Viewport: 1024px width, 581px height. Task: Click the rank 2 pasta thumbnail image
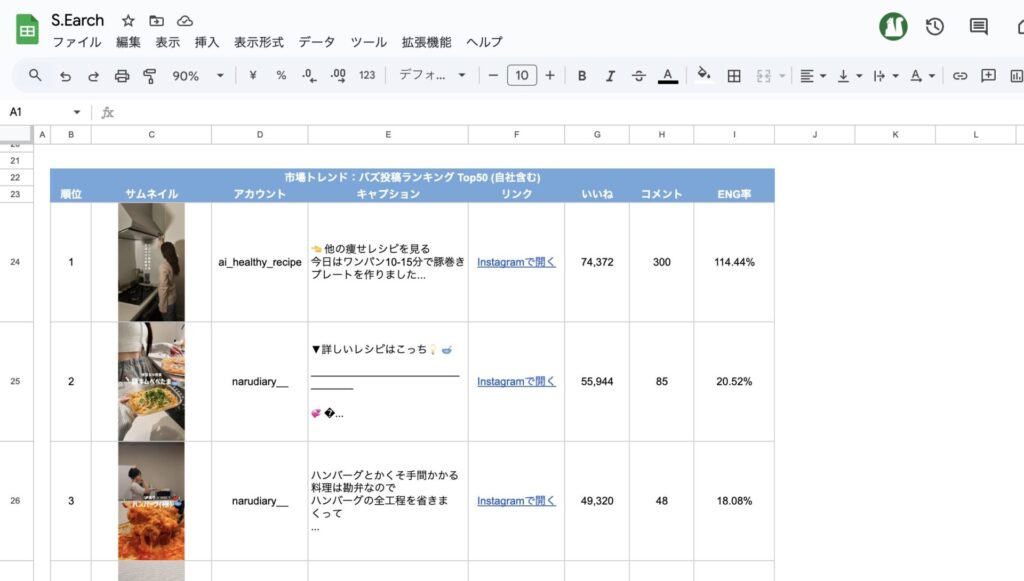[151, 382]
